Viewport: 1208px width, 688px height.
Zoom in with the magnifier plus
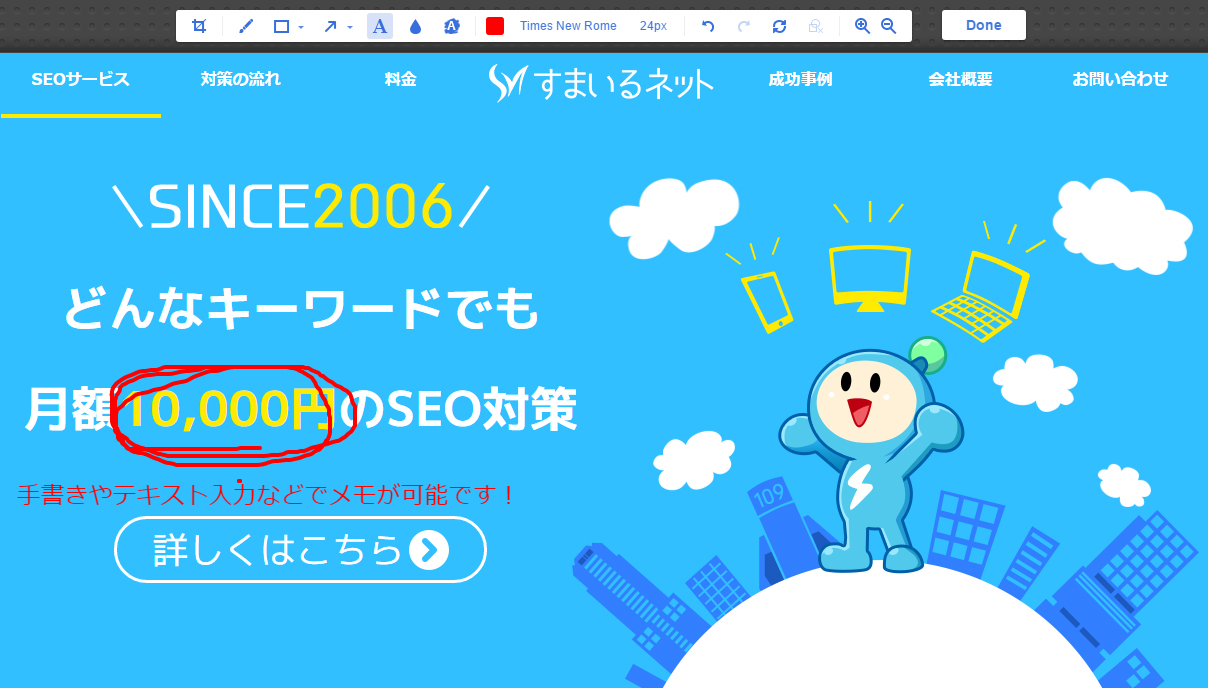862,26
